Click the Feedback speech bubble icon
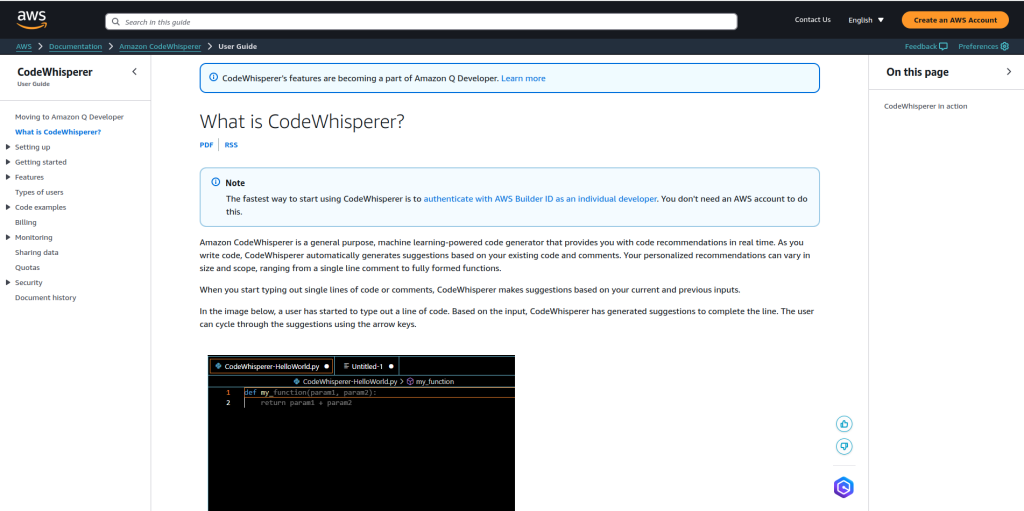 point(943,46)
